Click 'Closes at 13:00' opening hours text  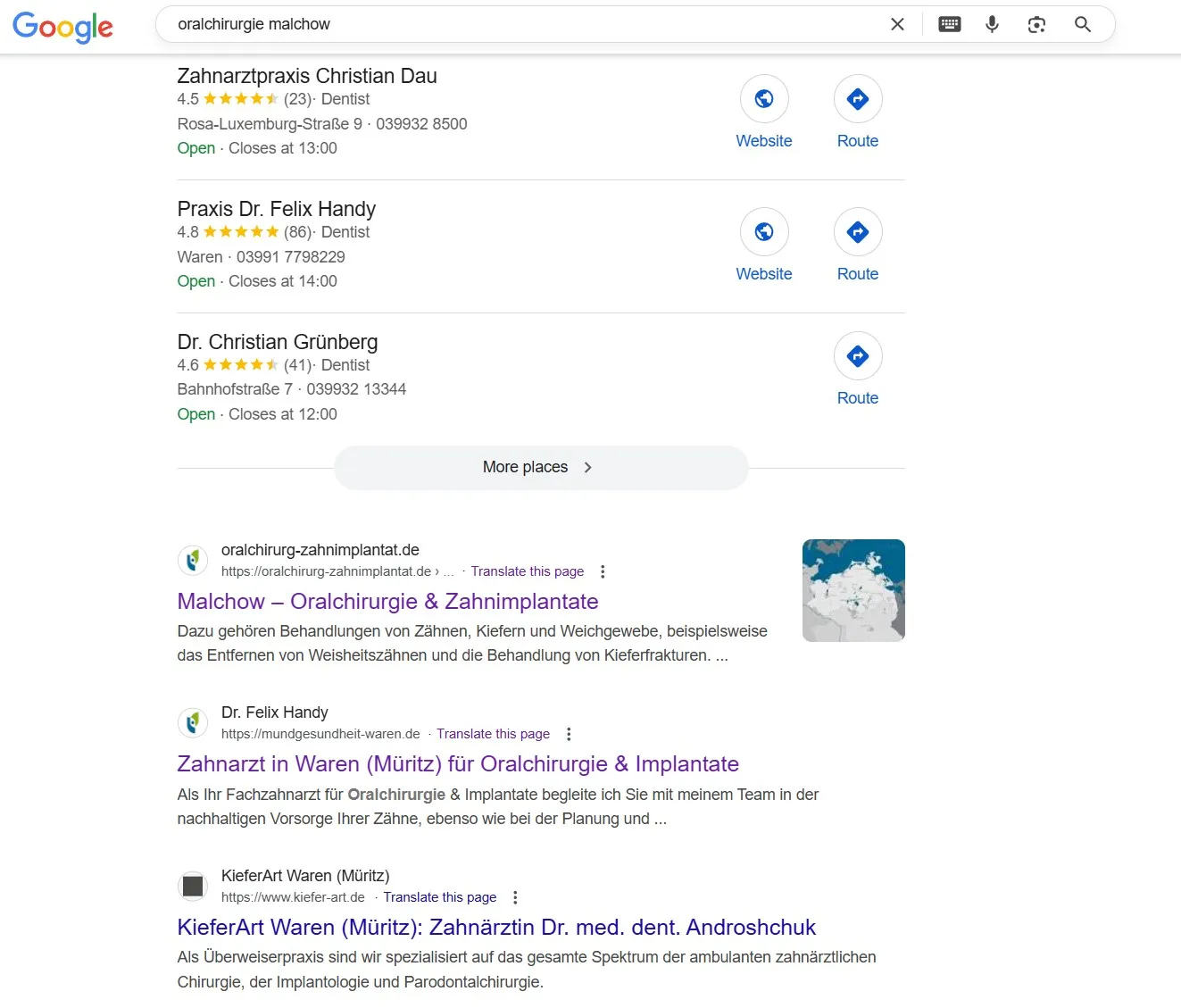pos(283,148)
